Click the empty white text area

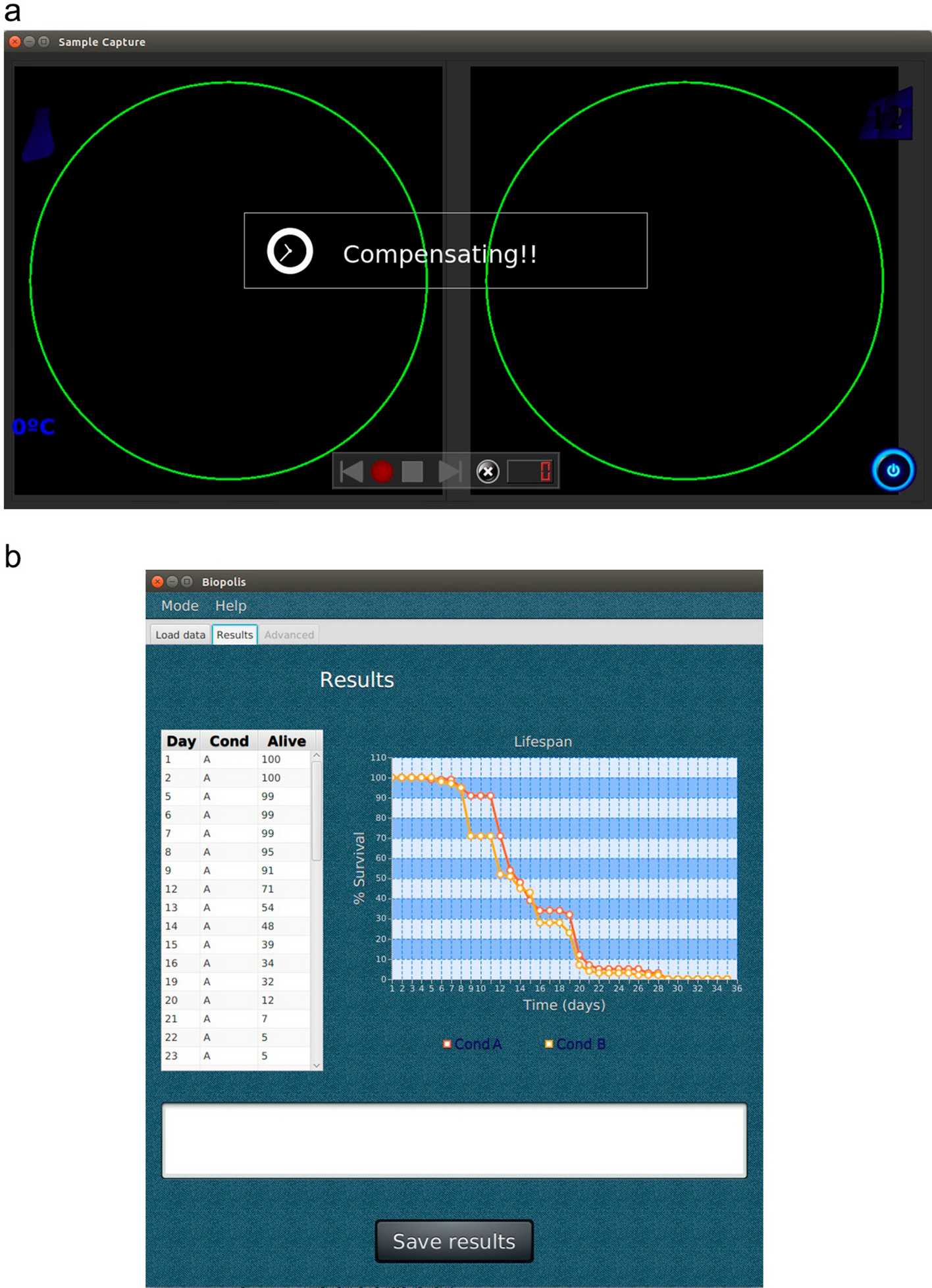[454, 1140]
